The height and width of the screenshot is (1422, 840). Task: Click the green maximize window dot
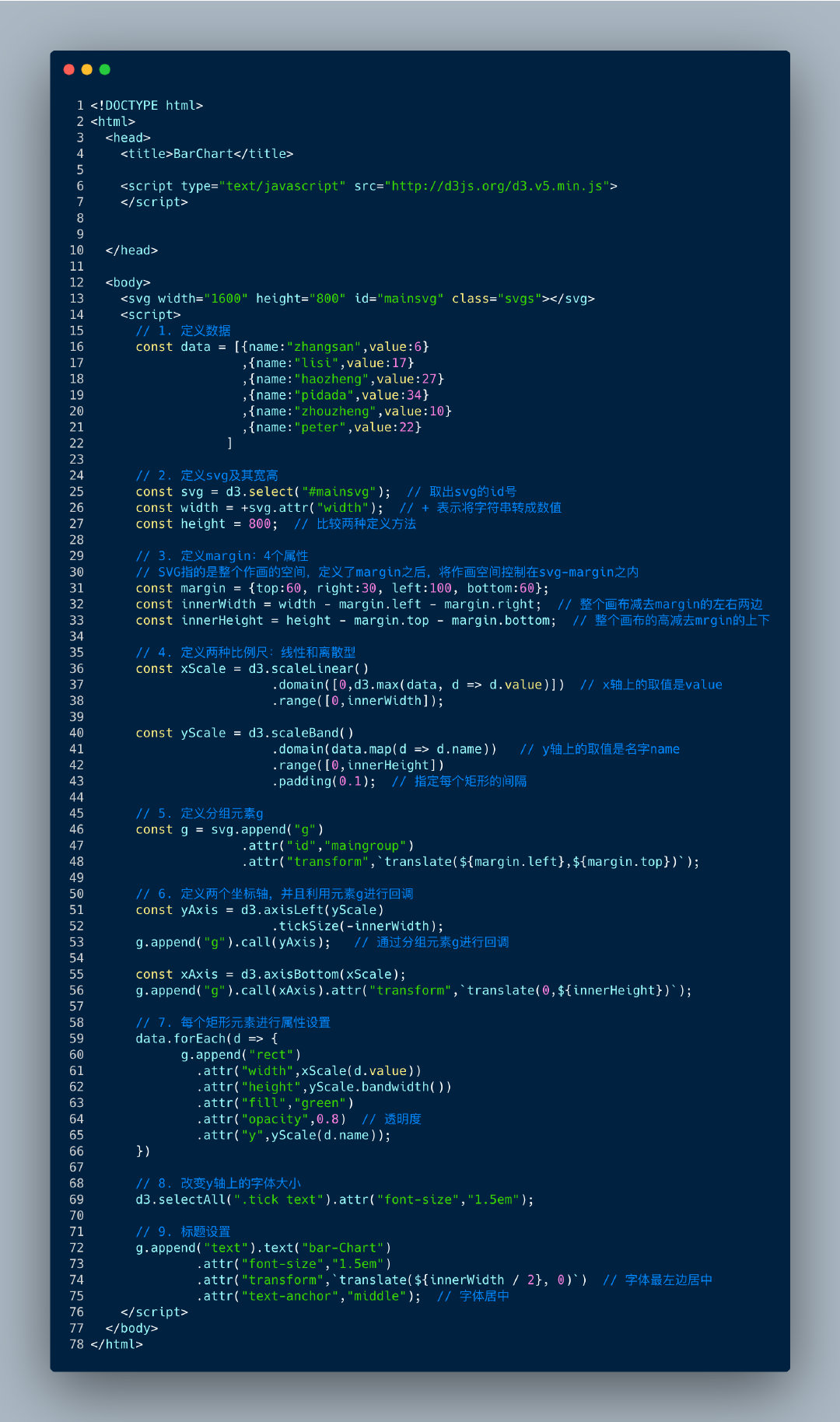[105, 69]
